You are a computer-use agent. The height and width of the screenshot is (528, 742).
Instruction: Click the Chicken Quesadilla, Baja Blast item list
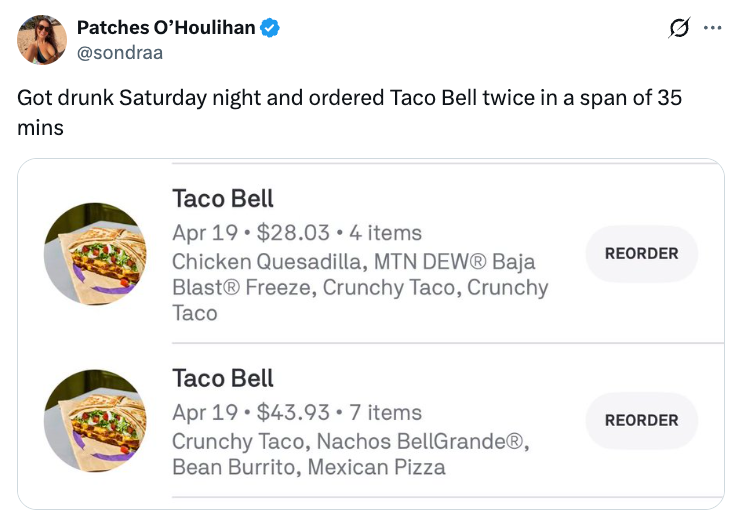pyautogui.click(x=360, y=287)
